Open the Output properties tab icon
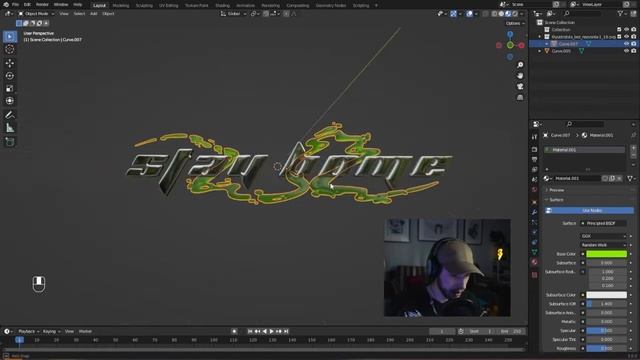 pos(534,160)
